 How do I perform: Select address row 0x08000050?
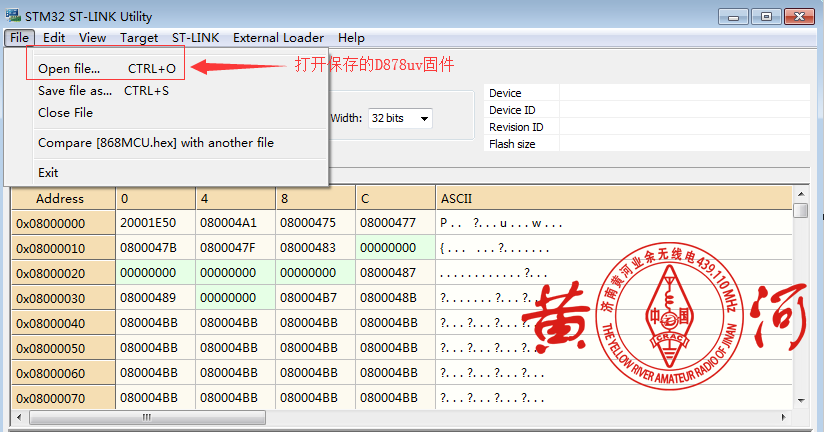pyautogui.click(x=63, y=348)
